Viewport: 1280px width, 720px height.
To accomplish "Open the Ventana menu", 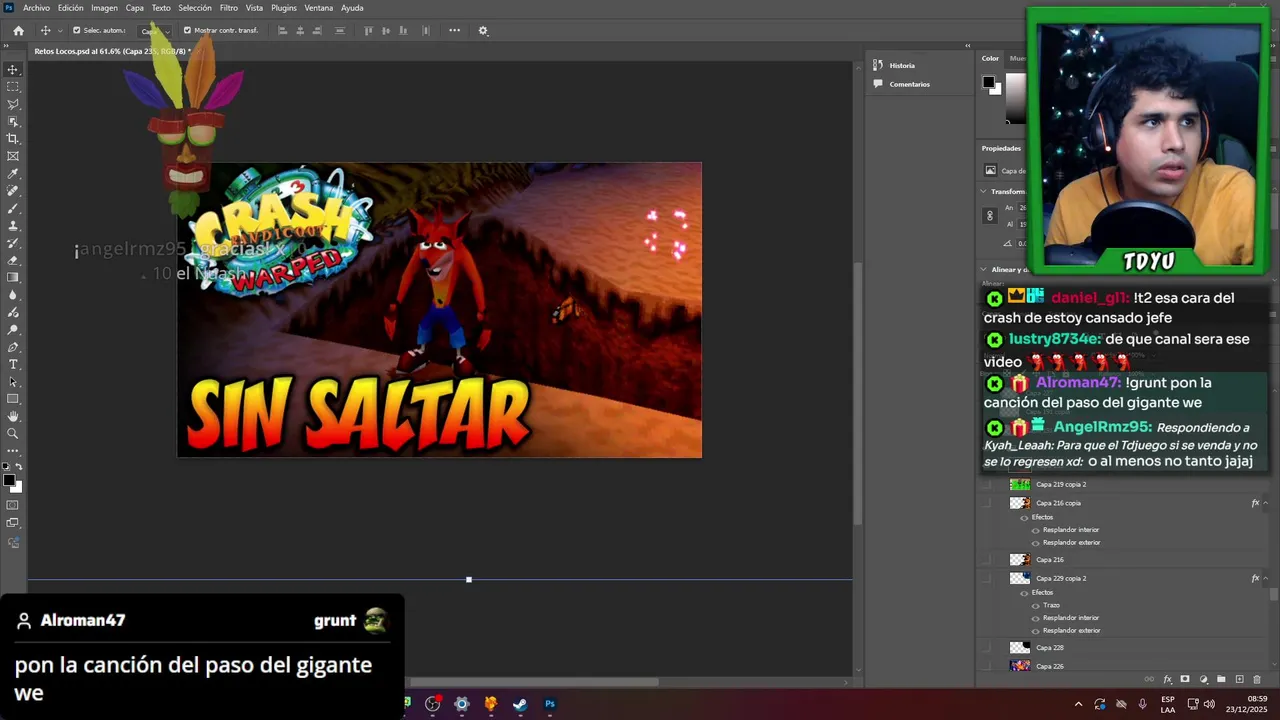I will coord(319,8).
